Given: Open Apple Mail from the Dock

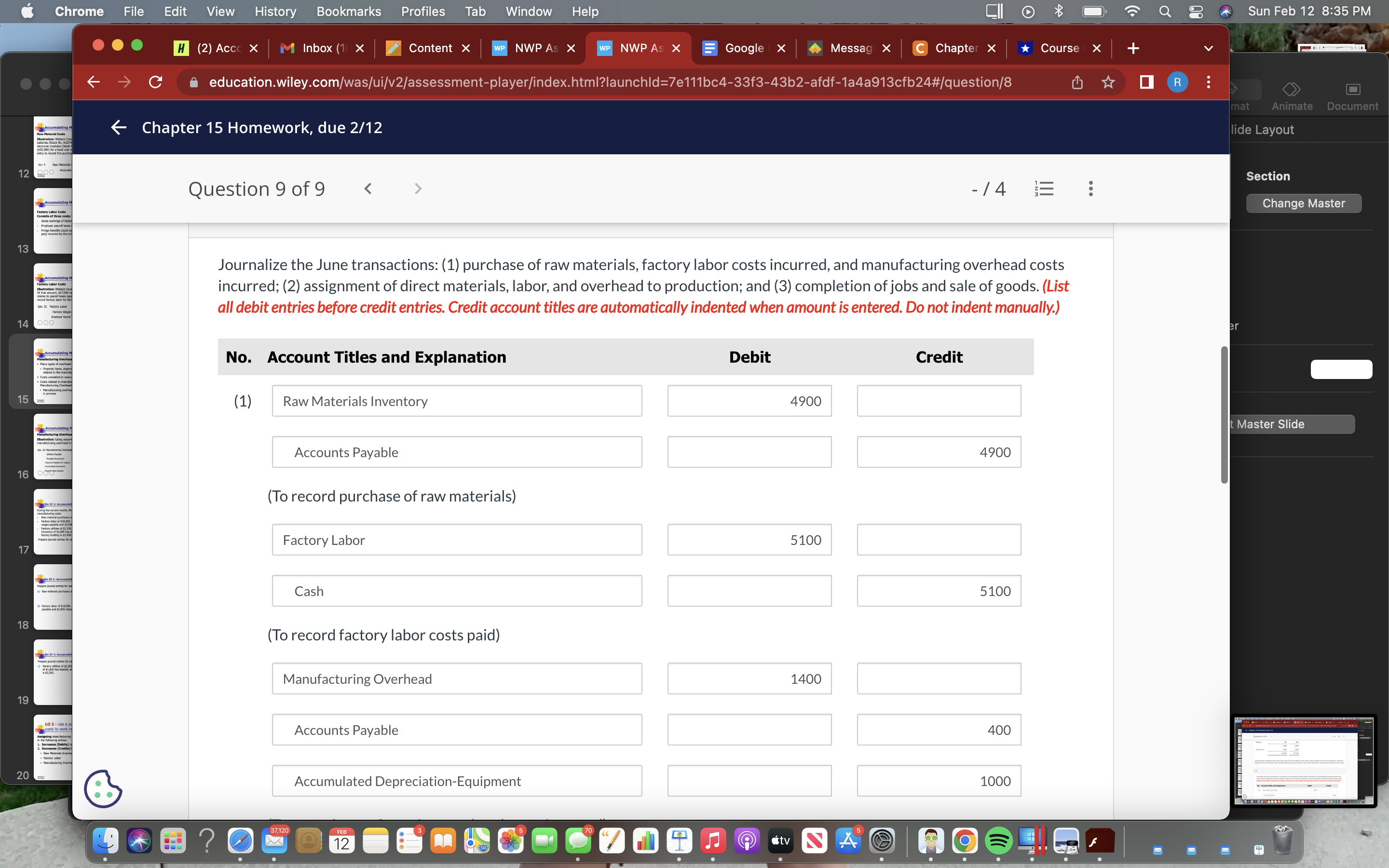Looking at the screenshot, I should pyautogui.click(x=275, y=841).
